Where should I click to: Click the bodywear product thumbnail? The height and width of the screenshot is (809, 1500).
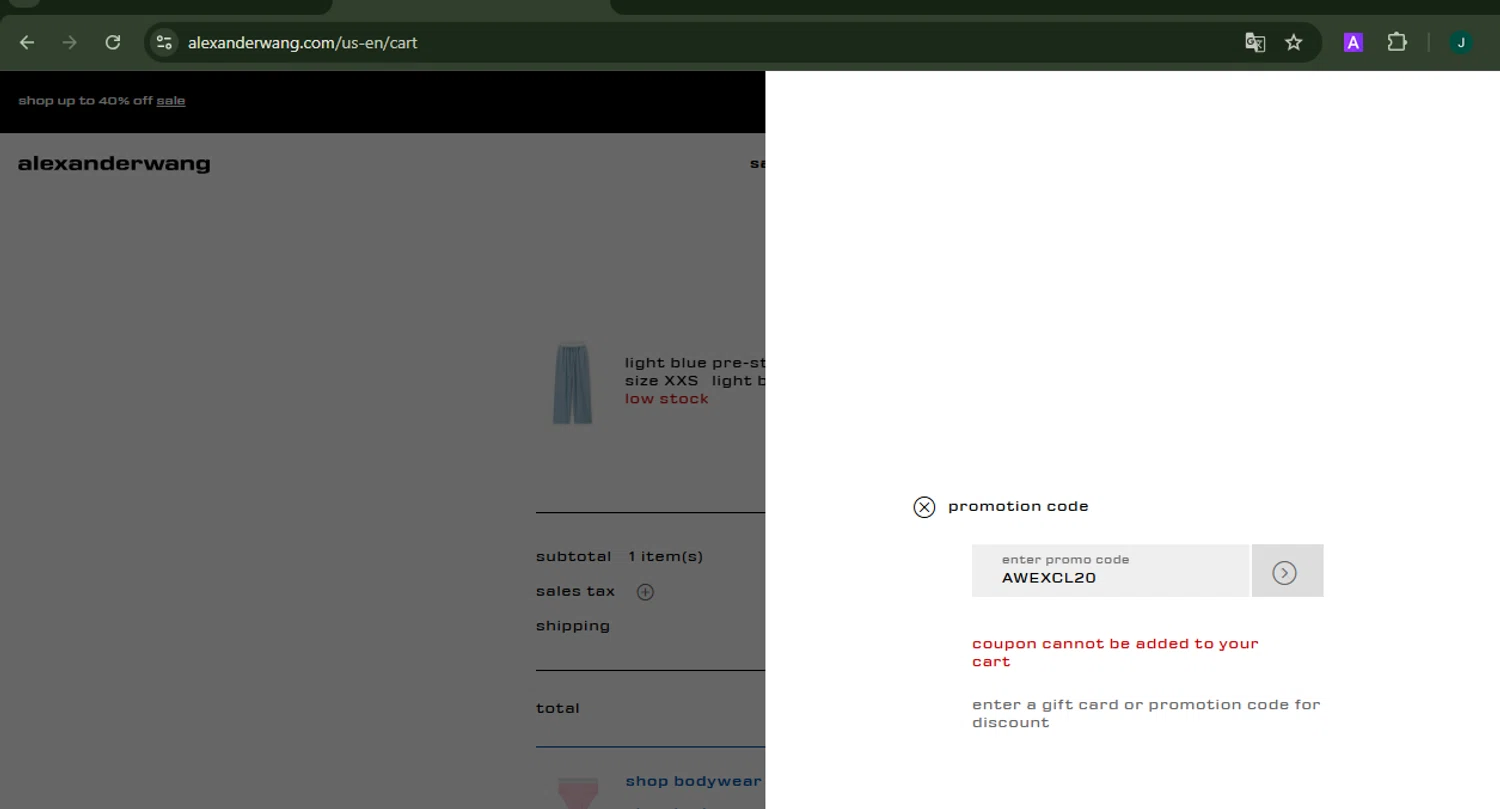click(576, 792)
